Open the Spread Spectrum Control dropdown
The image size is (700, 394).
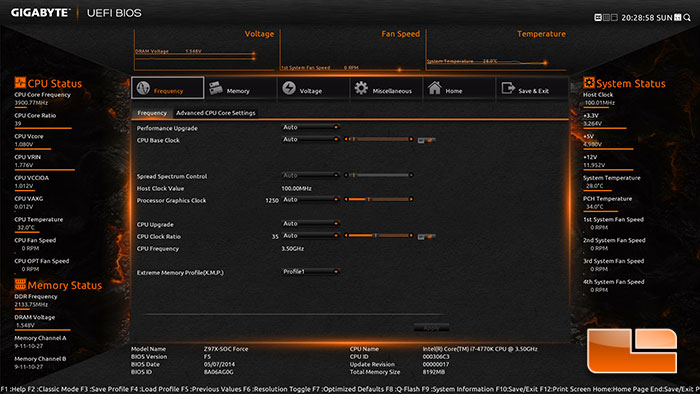point(311,175)
